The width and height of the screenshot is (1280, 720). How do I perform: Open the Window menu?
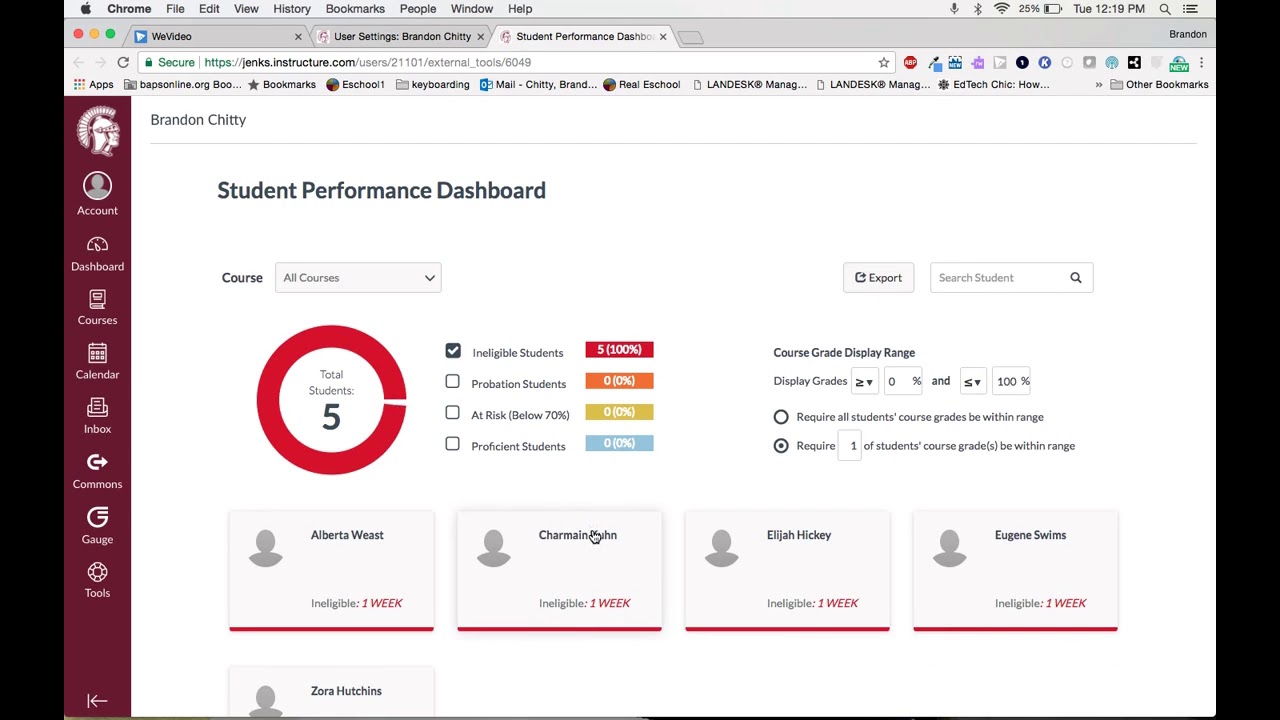point(471,9)
